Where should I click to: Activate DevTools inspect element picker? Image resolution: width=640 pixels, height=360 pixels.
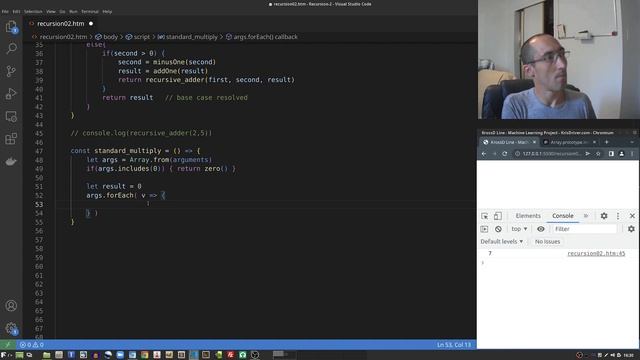484,216
